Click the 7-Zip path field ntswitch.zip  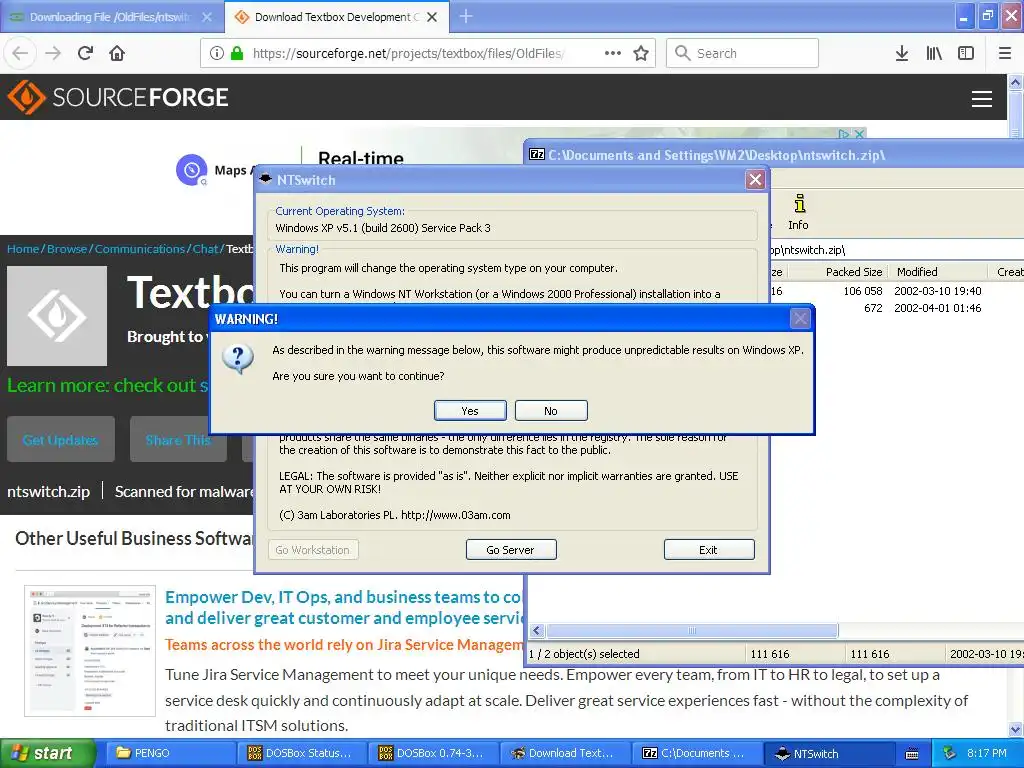click(895, 250)
